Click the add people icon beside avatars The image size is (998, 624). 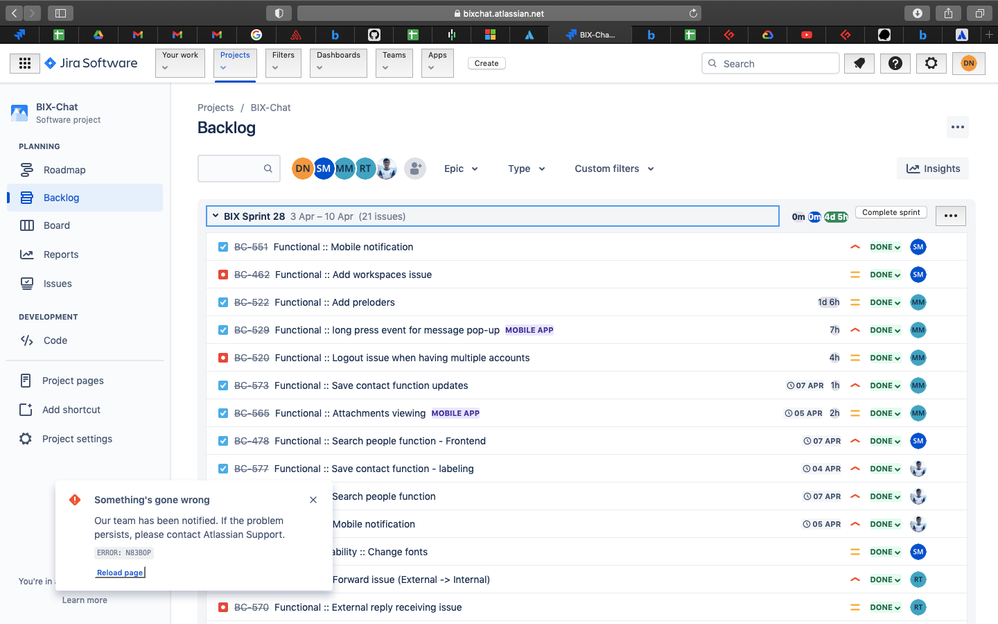[415, 169]
